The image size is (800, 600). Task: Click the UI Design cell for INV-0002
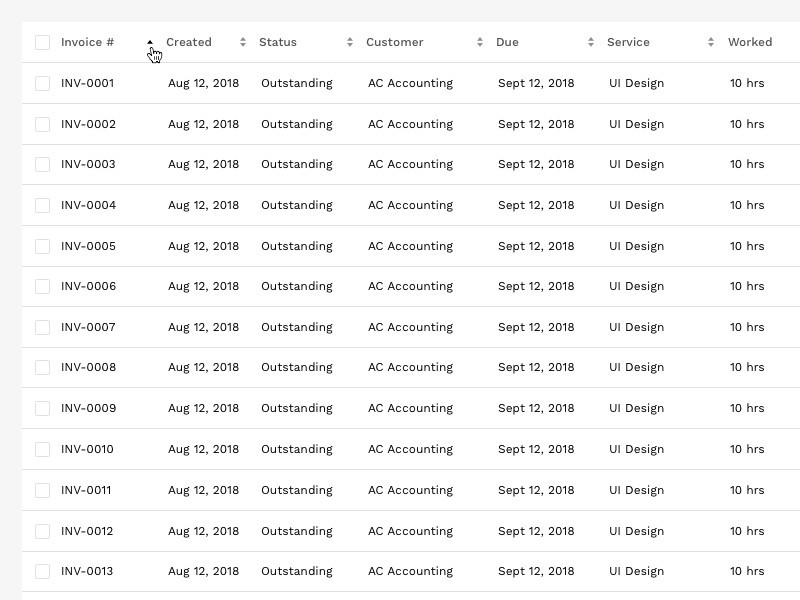pos(636,124)
